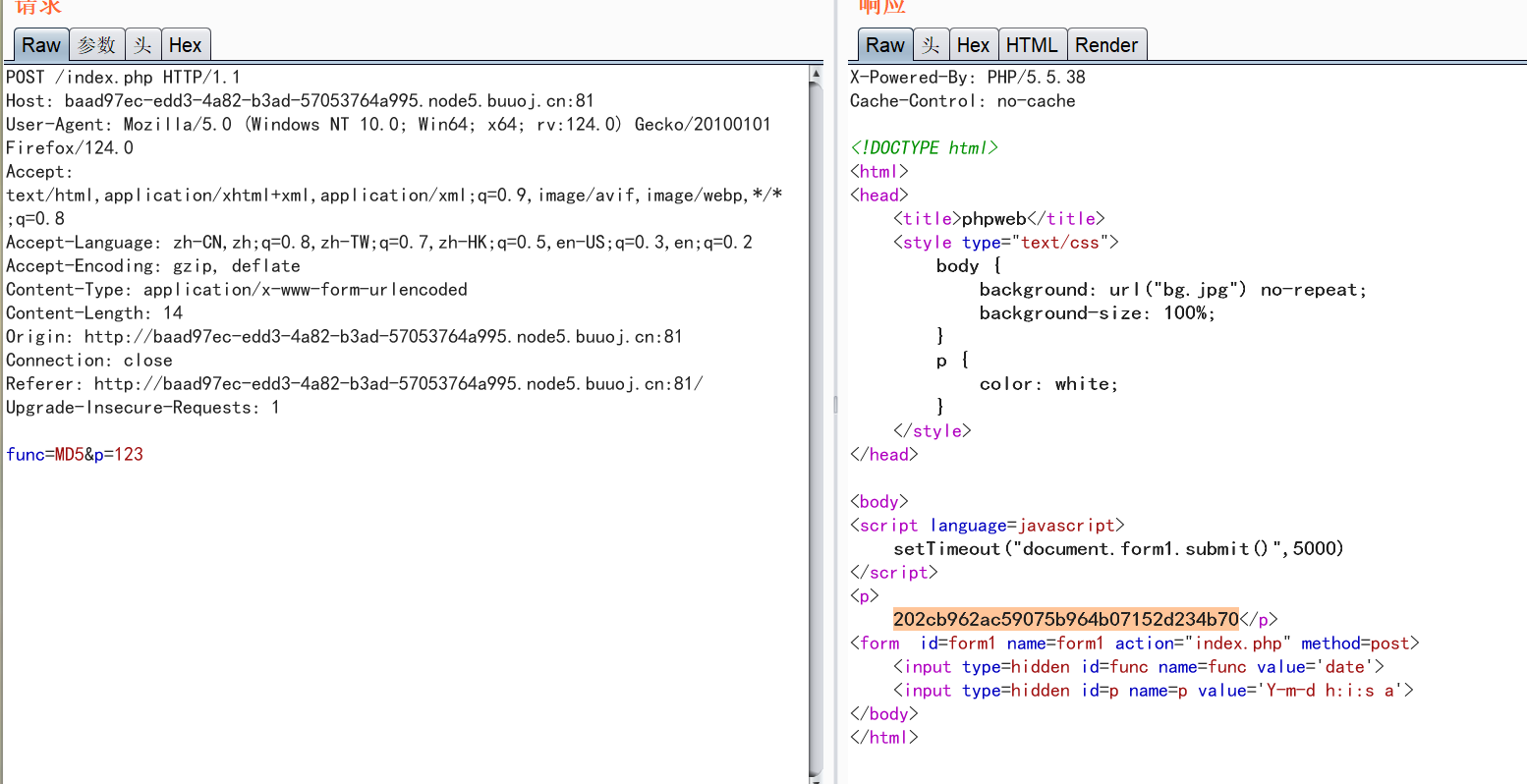1527x784 pixels.
Task: Click the Host header line
Action: 300,101
